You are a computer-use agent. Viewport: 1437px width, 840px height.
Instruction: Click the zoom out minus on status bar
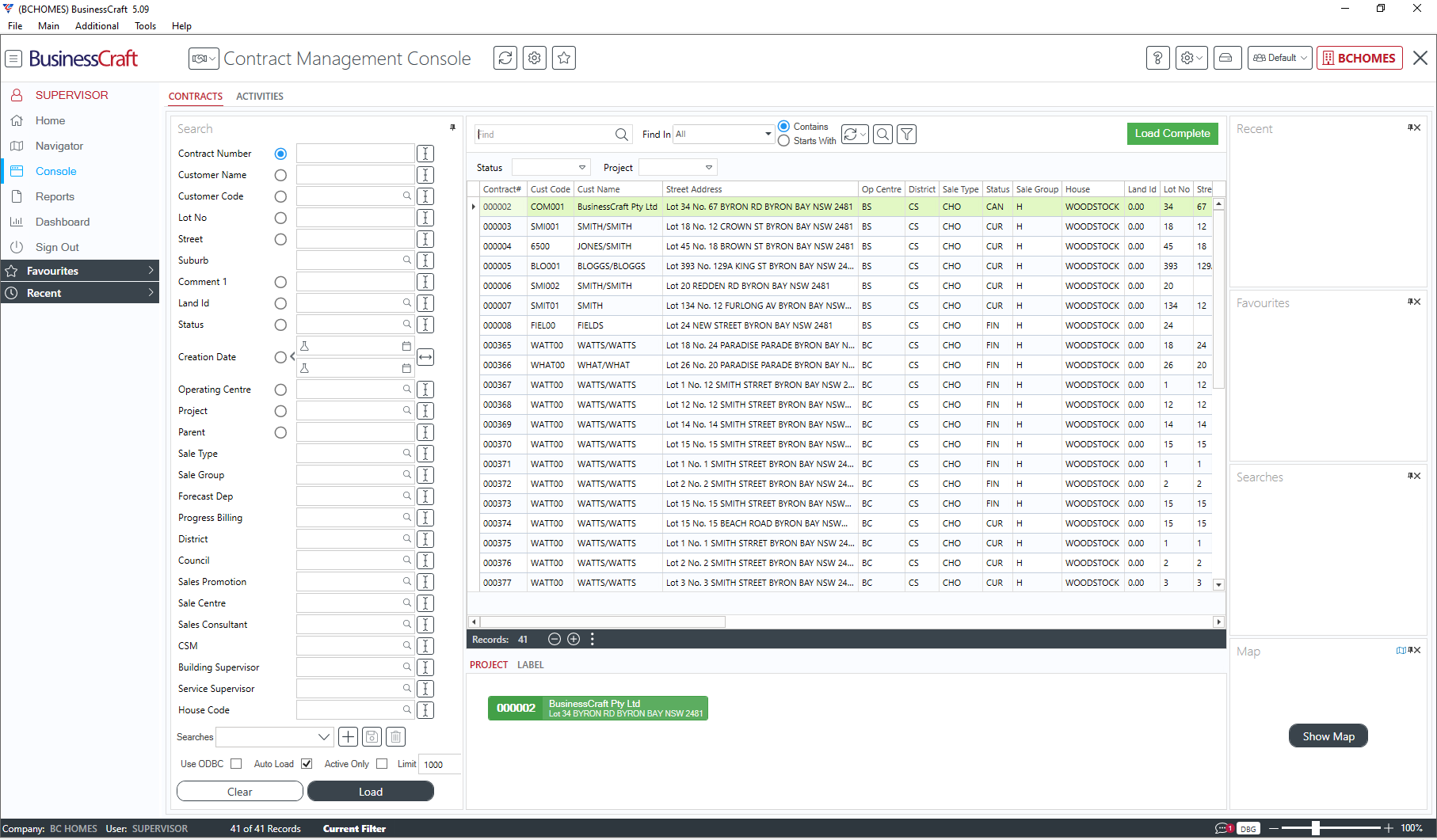(x=1274, y=828)
